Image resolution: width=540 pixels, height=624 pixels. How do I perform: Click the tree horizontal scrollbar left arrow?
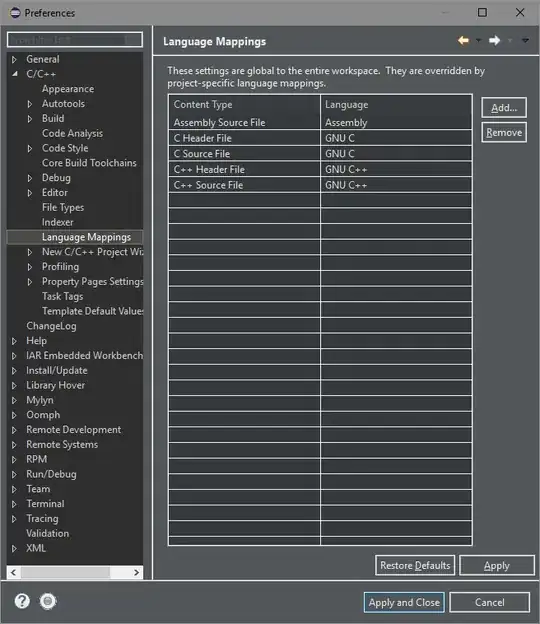coord(14,573)
